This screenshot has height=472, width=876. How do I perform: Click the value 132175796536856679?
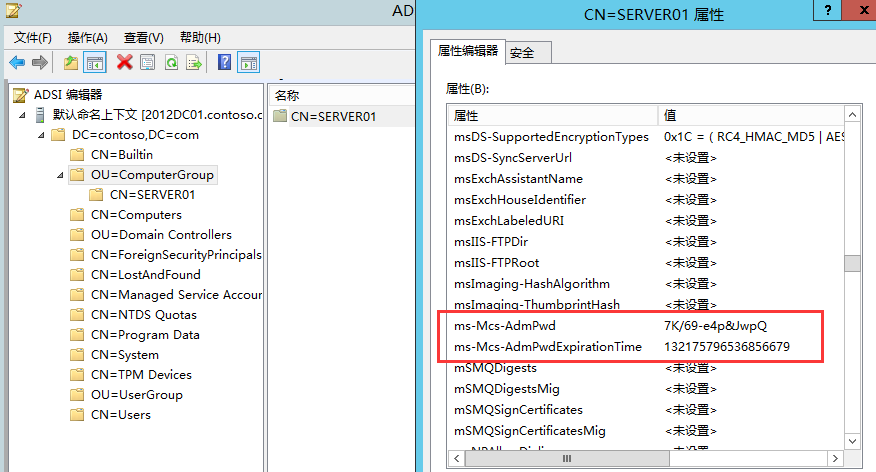727,347
